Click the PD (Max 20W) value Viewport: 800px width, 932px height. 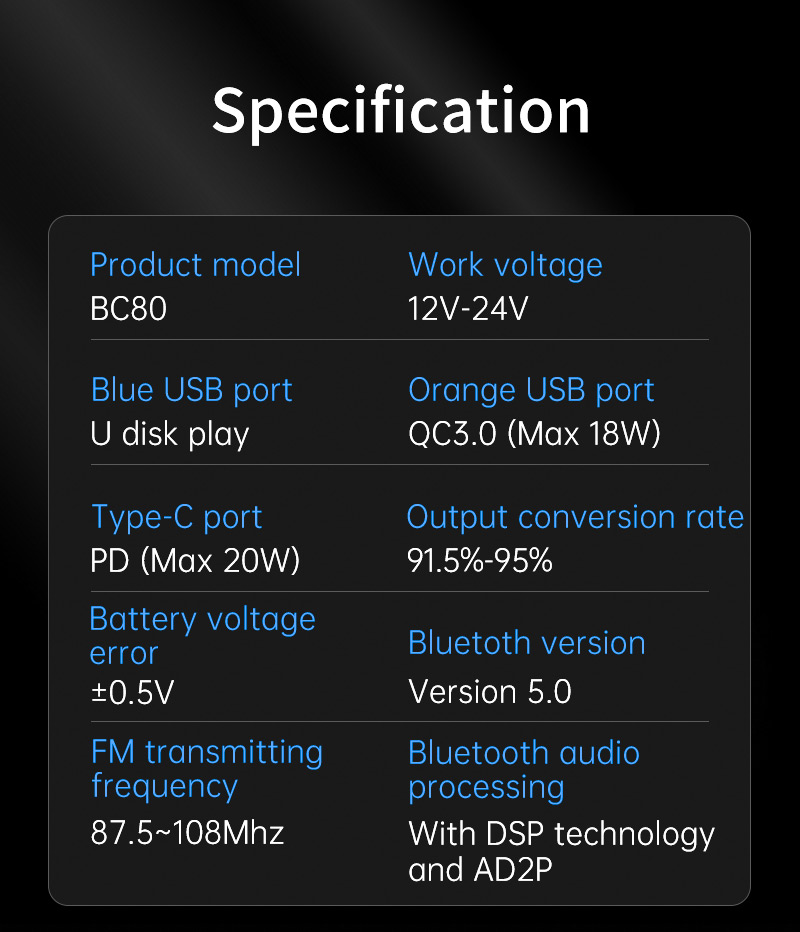pyautogui.click(x=195, y=560)
